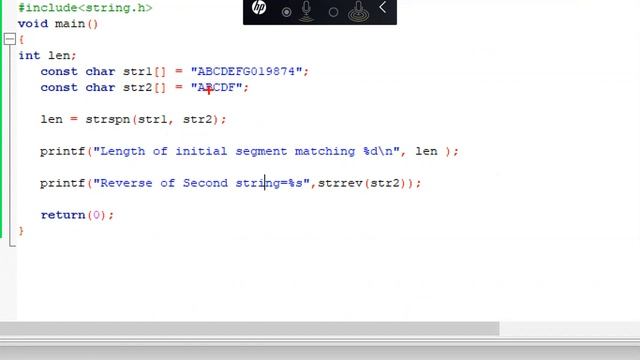
Task: Click 'str2[]' variable name in declaration
Action: click(144, 87)
